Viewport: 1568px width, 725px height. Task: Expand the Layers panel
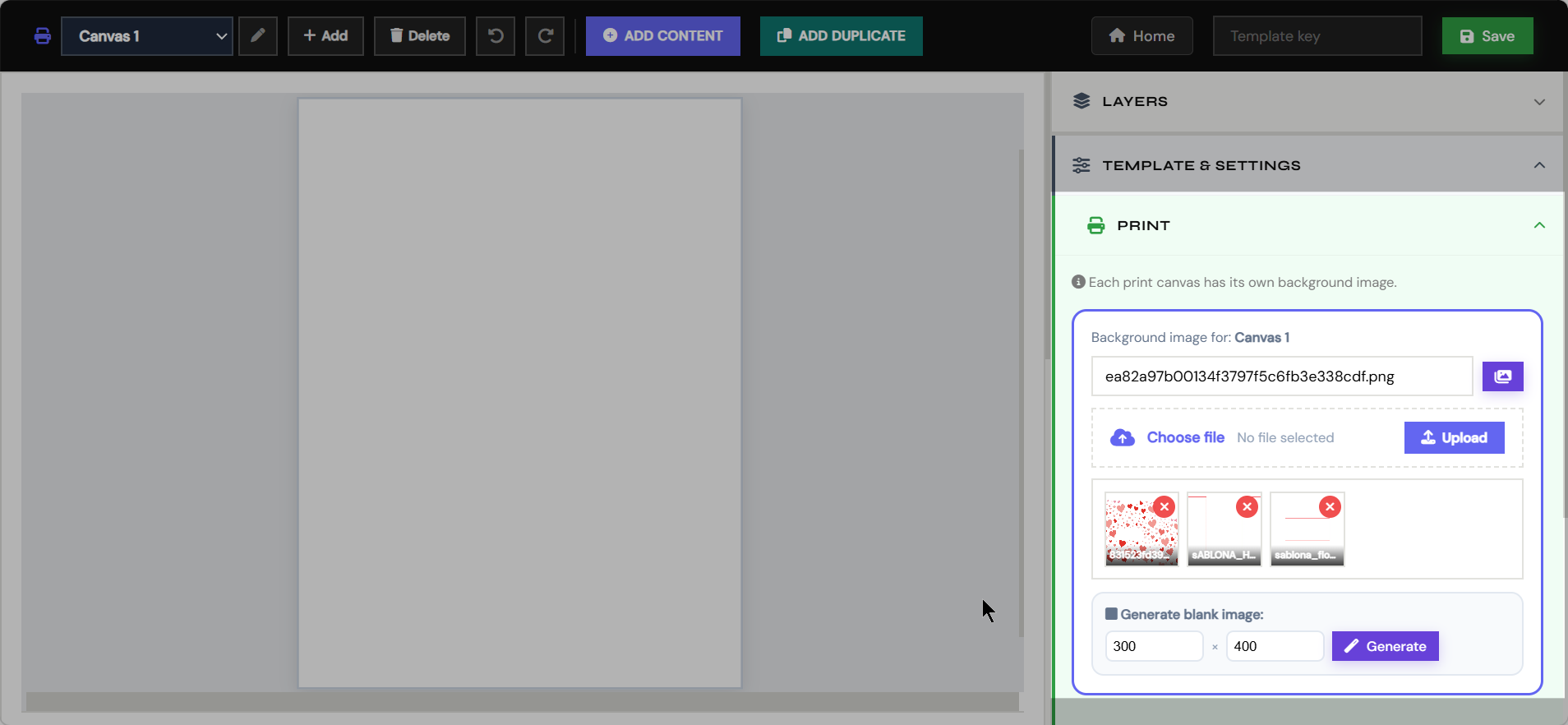click(x=1307, y=102)
